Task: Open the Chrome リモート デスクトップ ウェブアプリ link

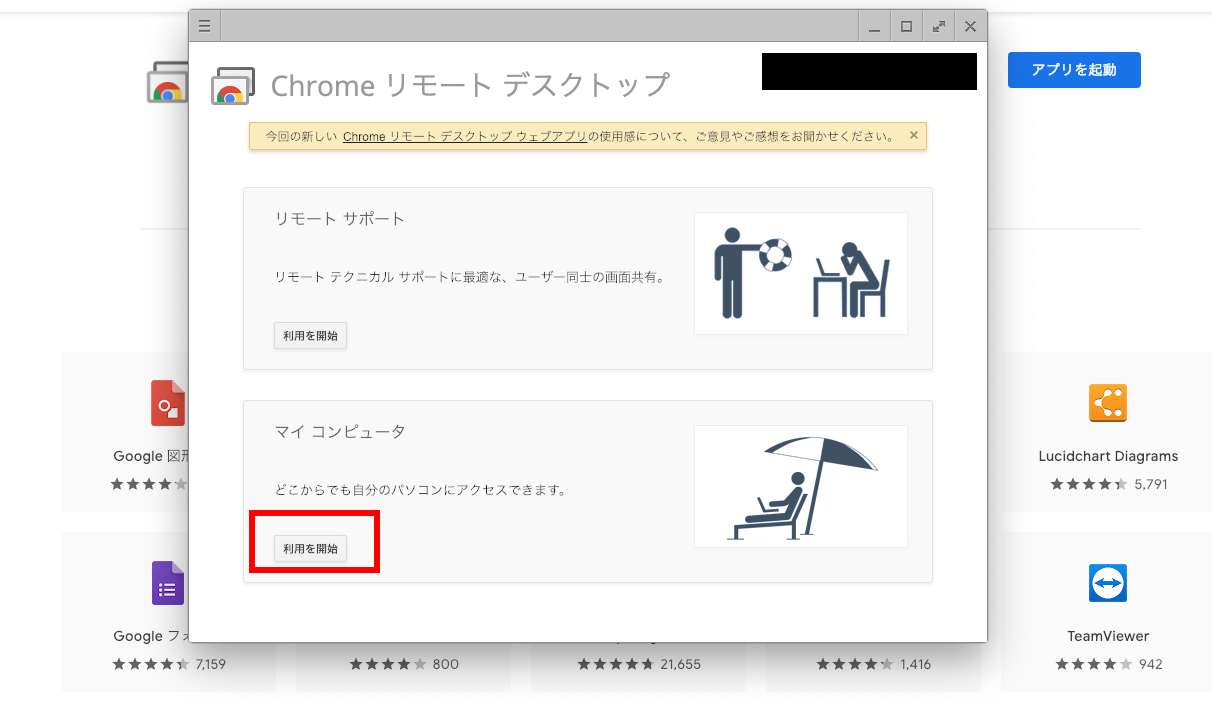Action: click(465, 136)
